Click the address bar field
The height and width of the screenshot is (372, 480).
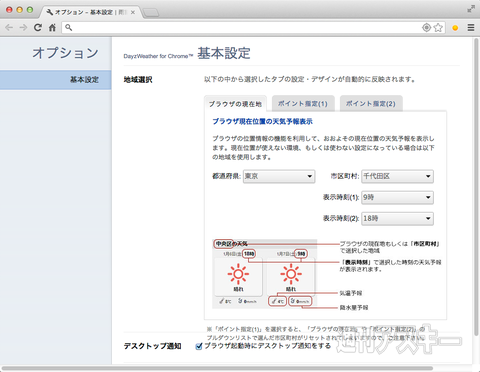(253, 27)
